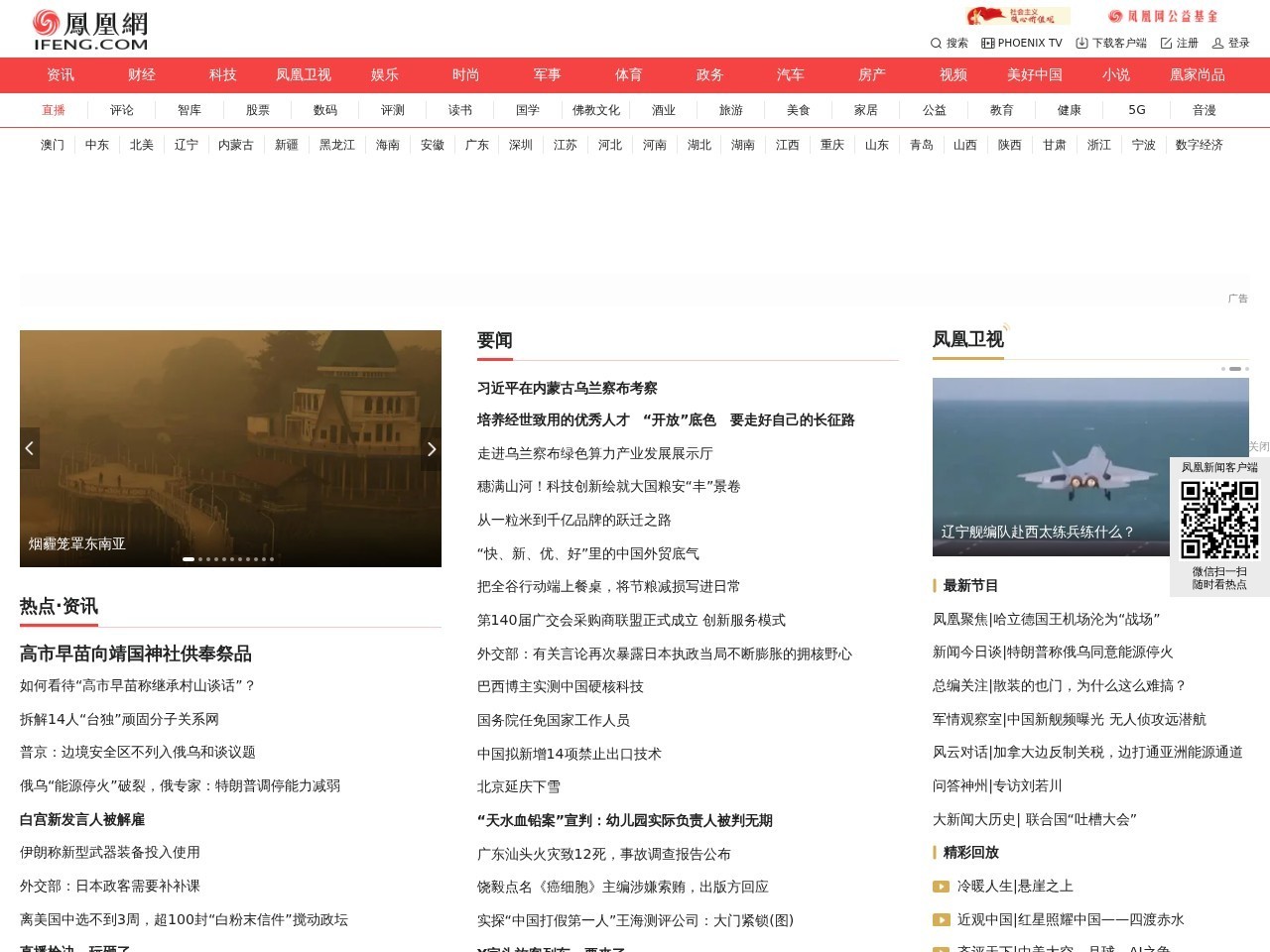Open 凤凰聚焦 哈立德国王机场 program

[1047, 619]
